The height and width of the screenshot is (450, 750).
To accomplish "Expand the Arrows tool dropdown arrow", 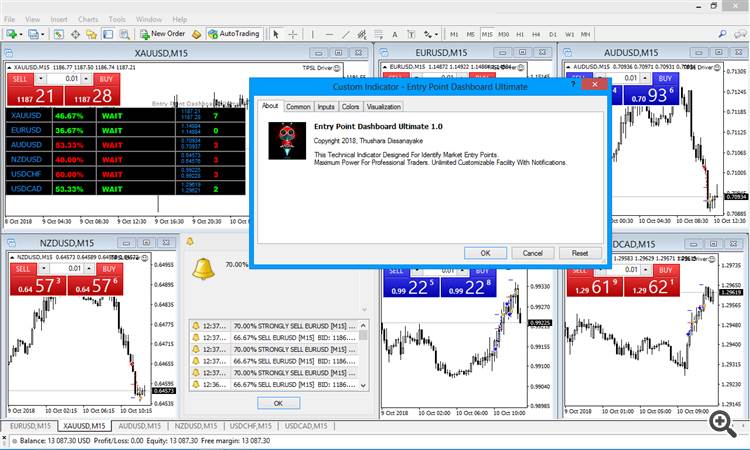I will [x=436, y=34].
